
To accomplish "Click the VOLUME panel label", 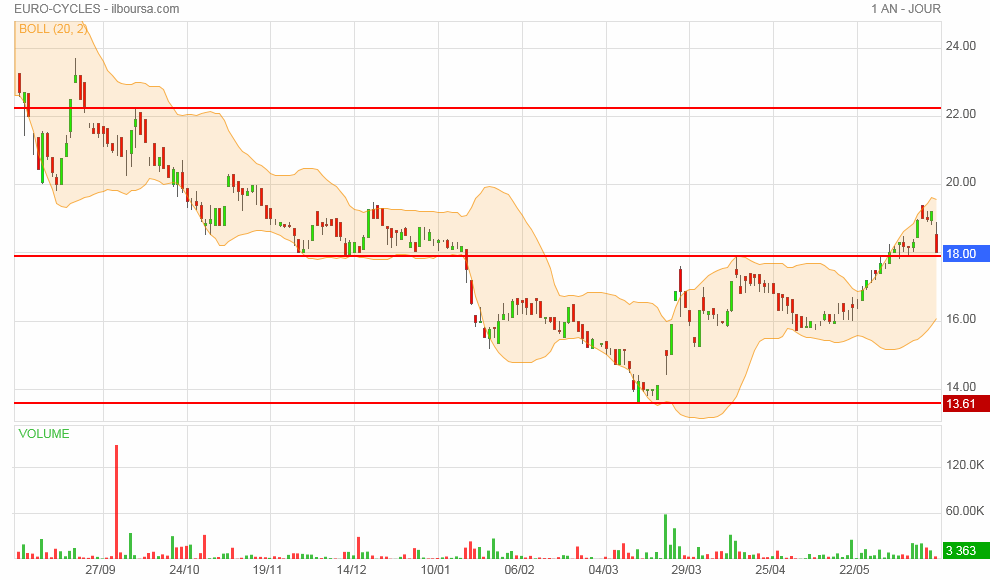I will (44, 434).
